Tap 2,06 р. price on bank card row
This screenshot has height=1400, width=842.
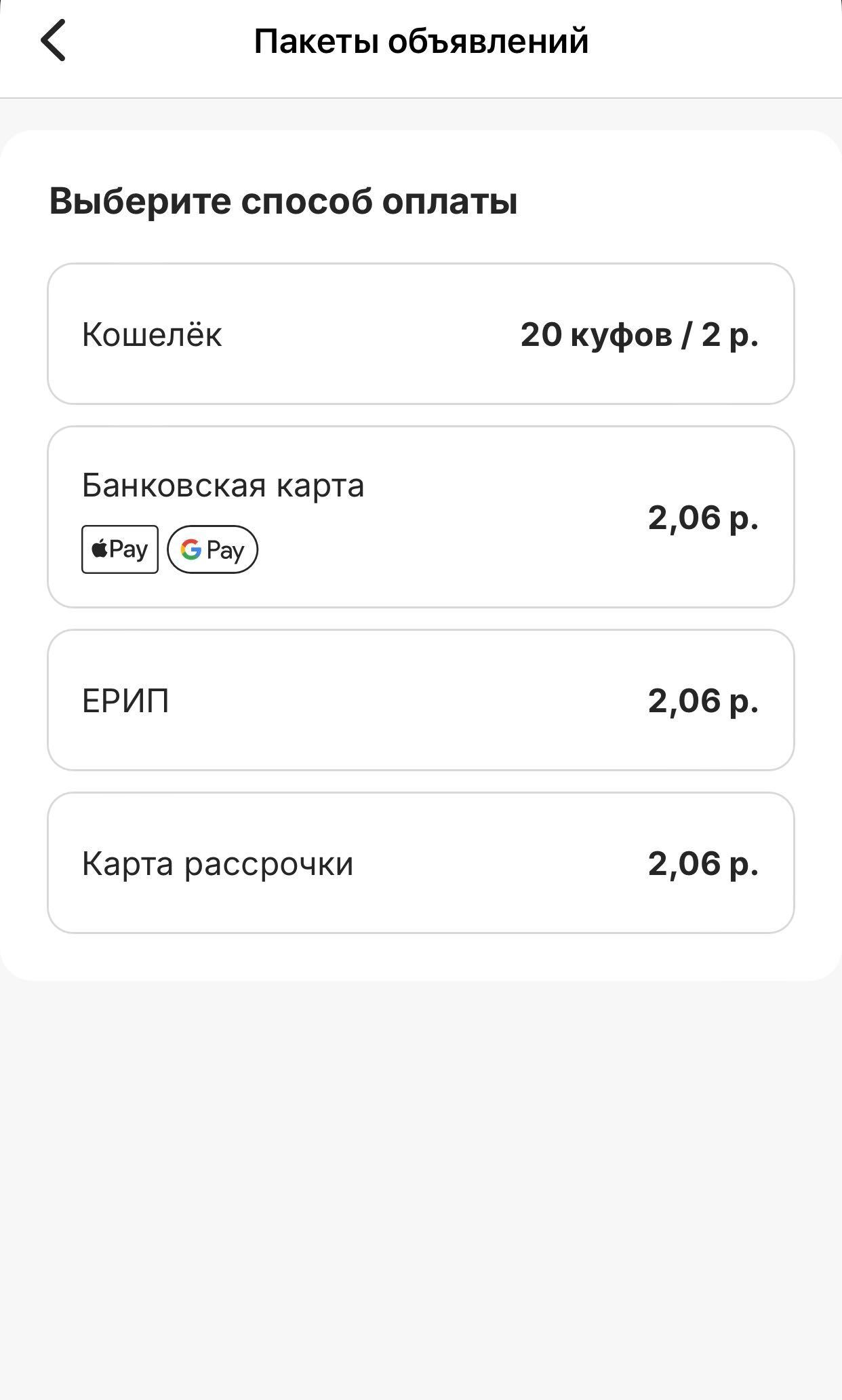click(703, 518)
